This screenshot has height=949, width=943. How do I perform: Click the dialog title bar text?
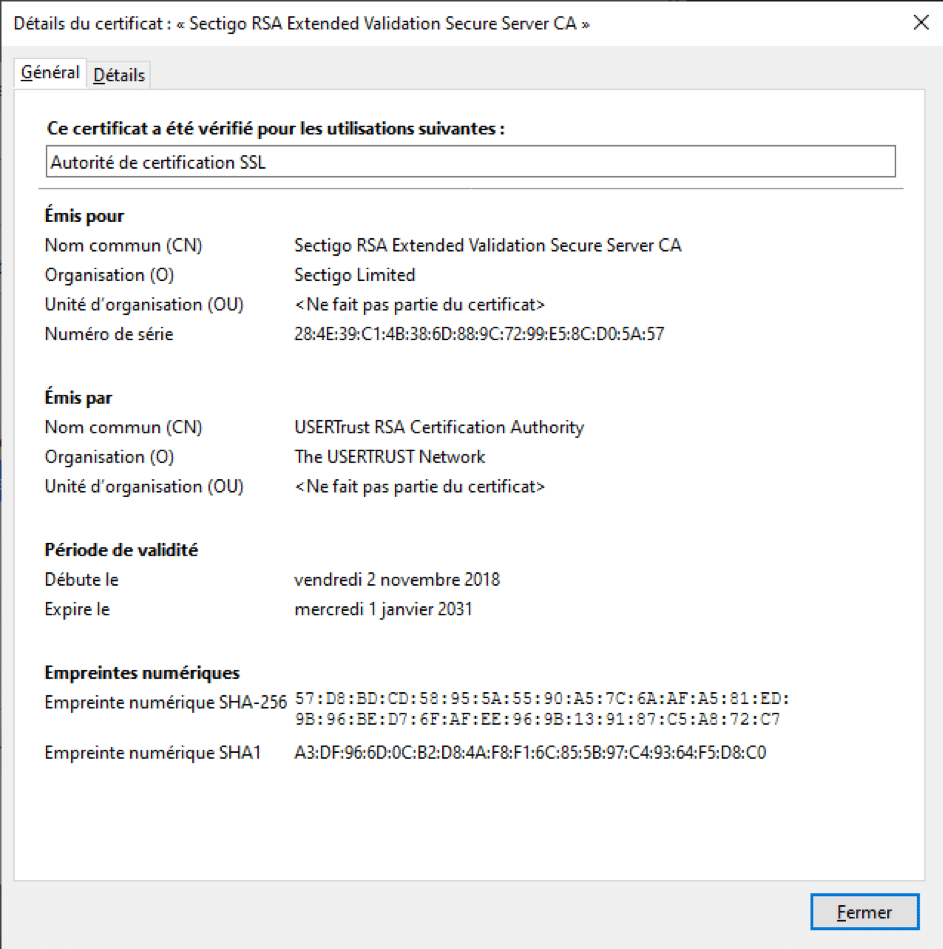coord(301,23)
